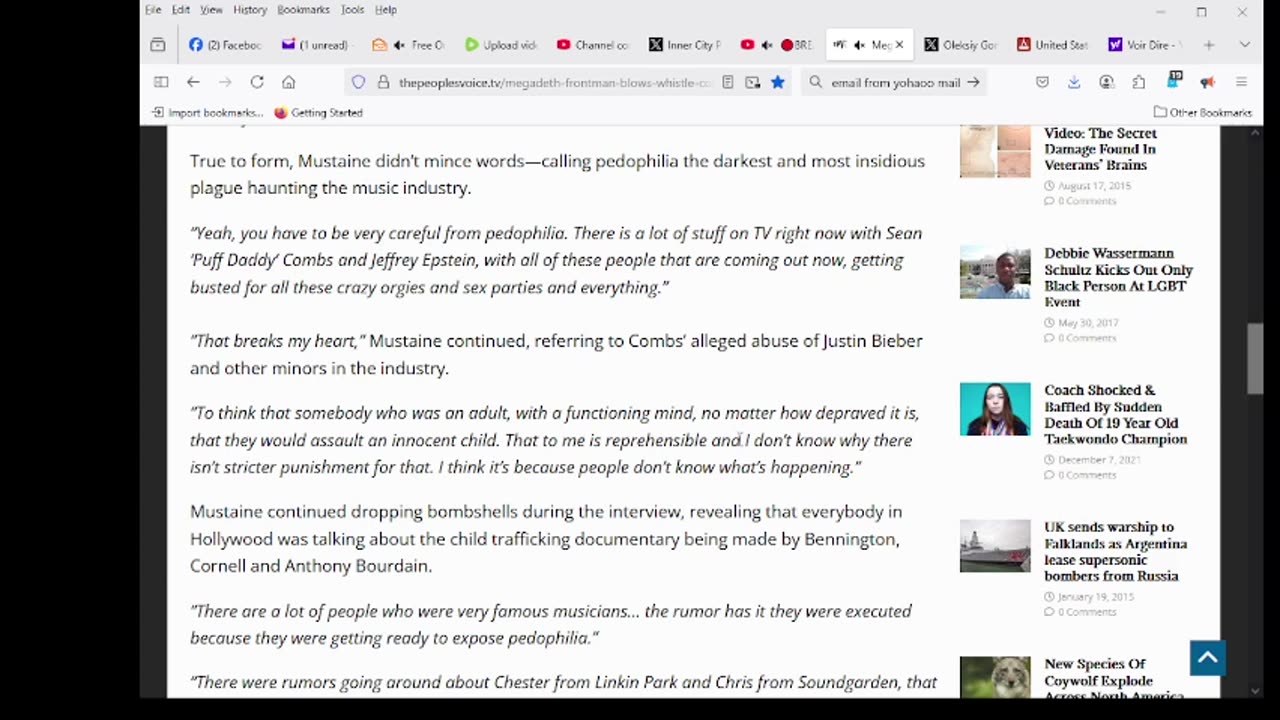Screen dimensions: 1280x720
Task: Switch to the Voir Dire tab
Action: pyautogui.click(x=1145, y=45)
